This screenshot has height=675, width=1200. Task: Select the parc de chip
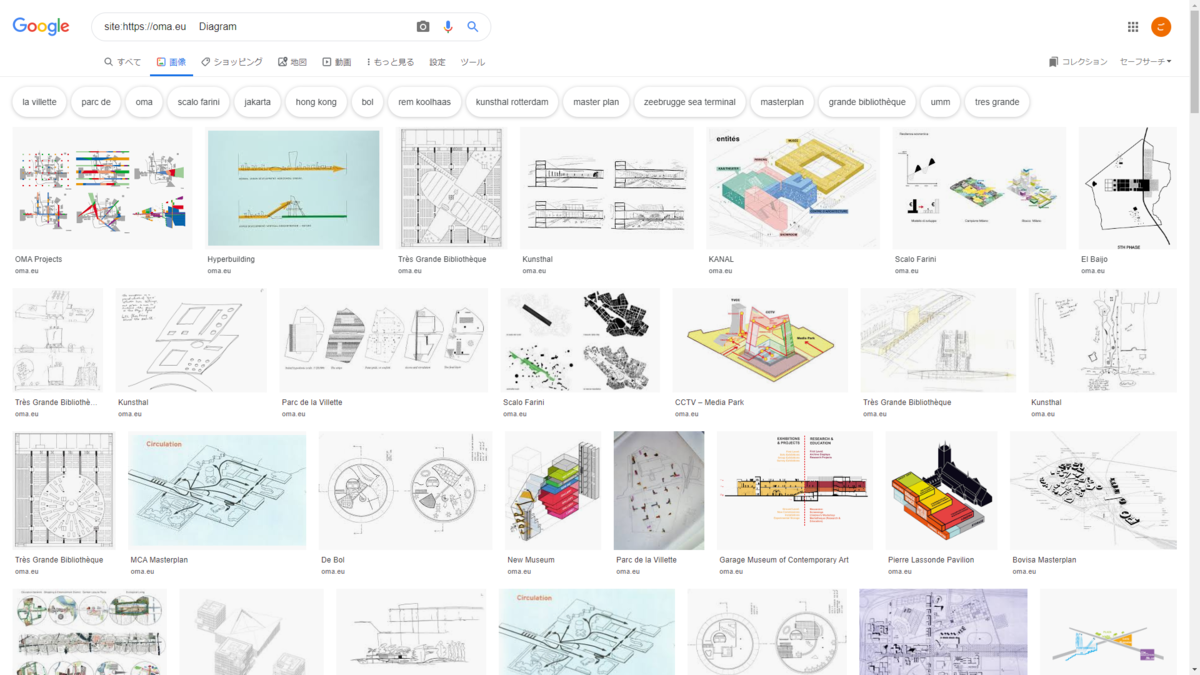[x=96, y=102]
